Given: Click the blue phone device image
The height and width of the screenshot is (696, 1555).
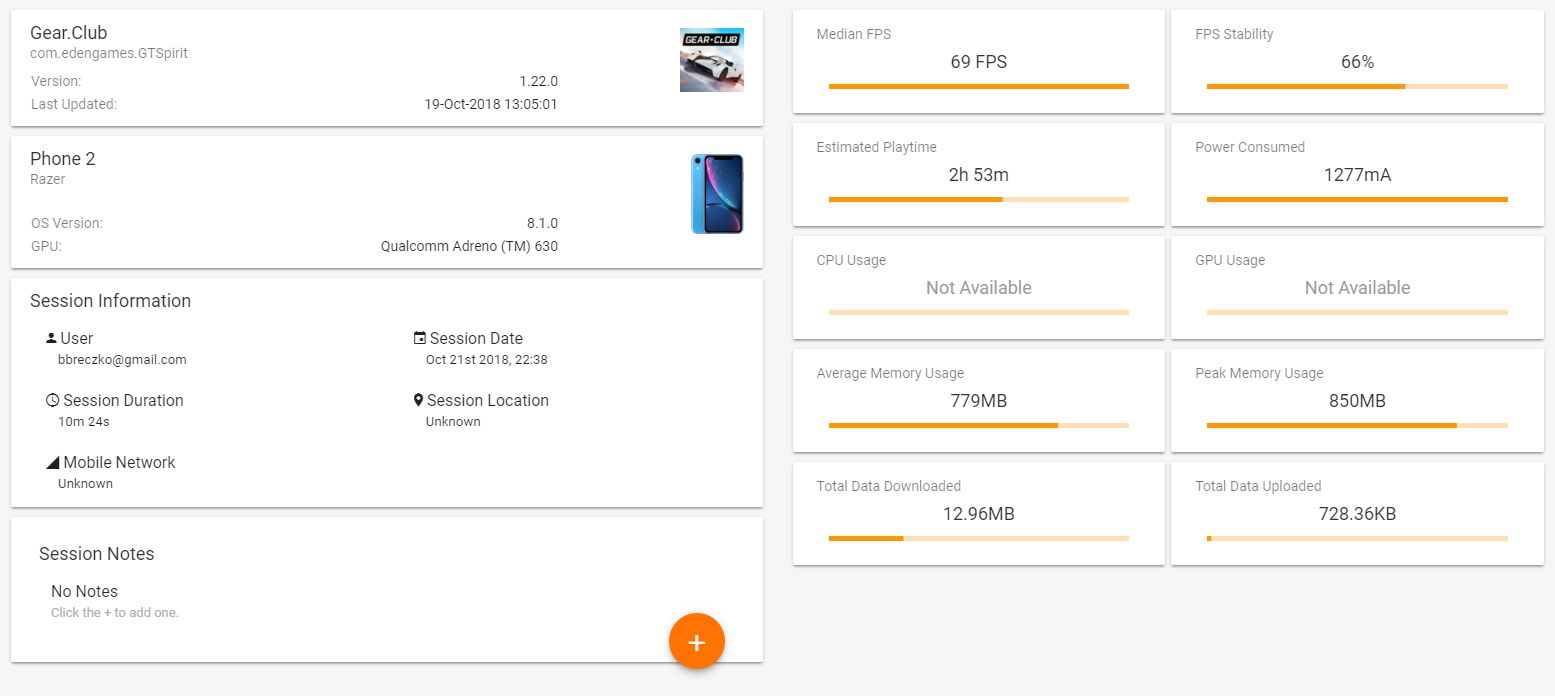Looking at the screenshot, I should pyautogui.click(x=716, y=194).
